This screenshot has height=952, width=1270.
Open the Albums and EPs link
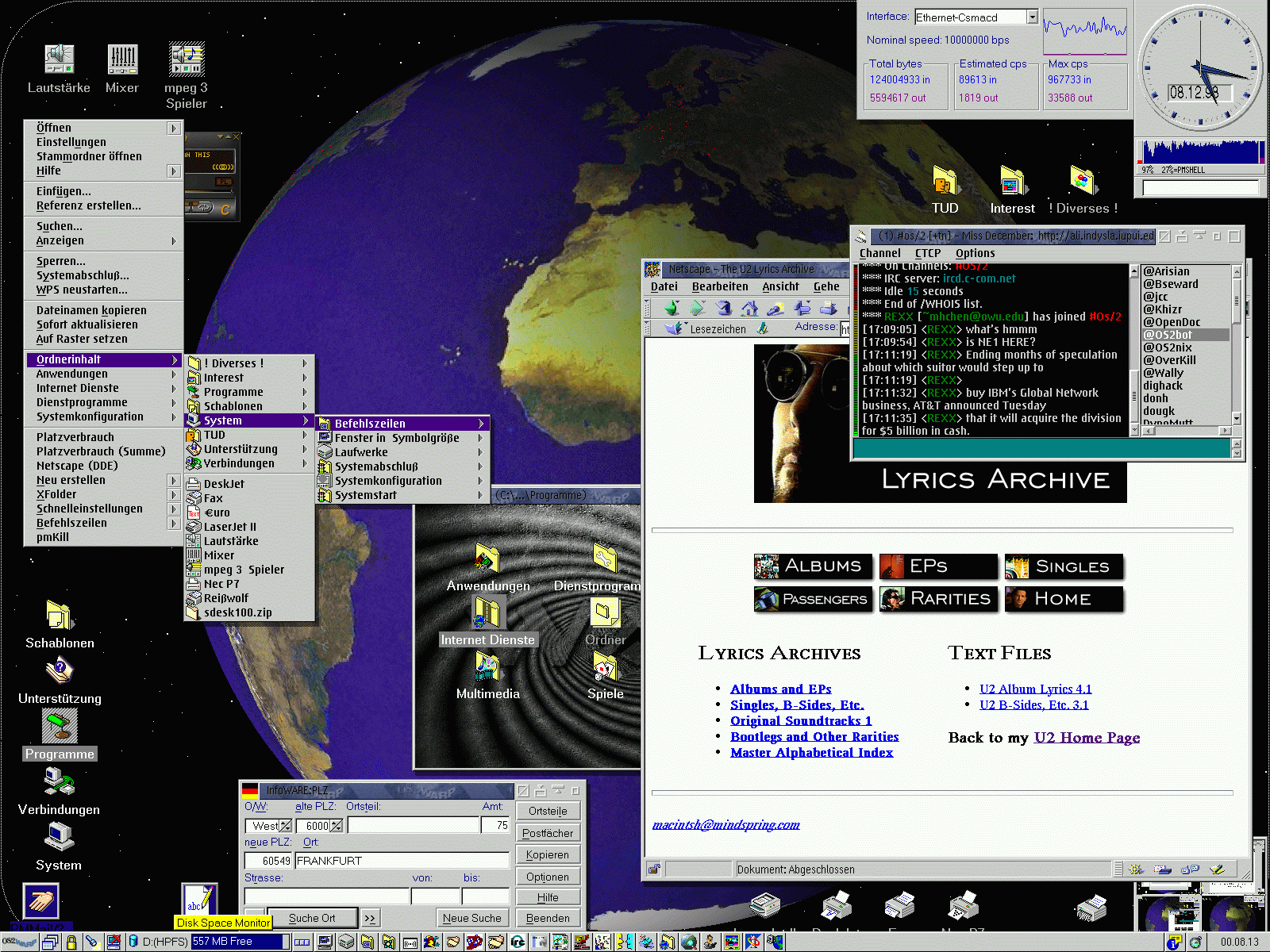[x=781, y=689]
